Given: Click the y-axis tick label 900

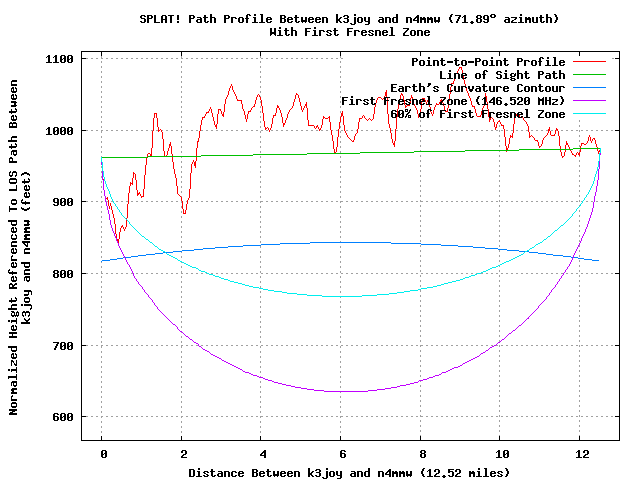Looking at the screenshot, I should tap(63, 202).
